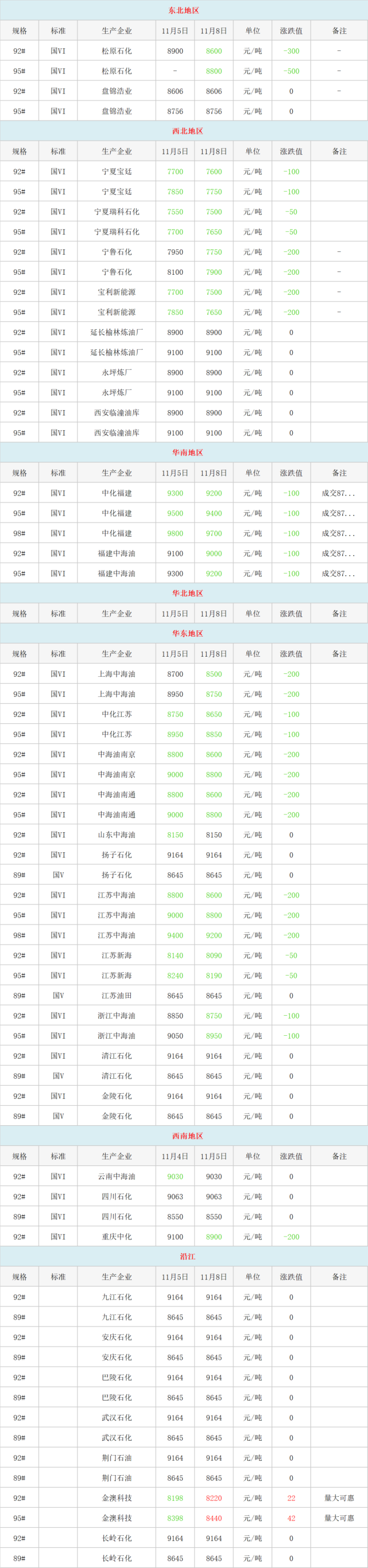Click the 9050 price for 浙江中海油
Viewport: 368px width, 1568px height.
coord(175,1035)
